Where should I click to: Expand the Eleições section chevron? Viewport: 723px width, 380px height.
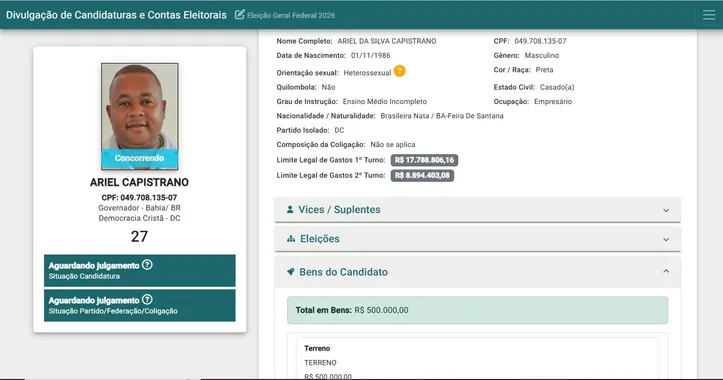tap(666, 239)
